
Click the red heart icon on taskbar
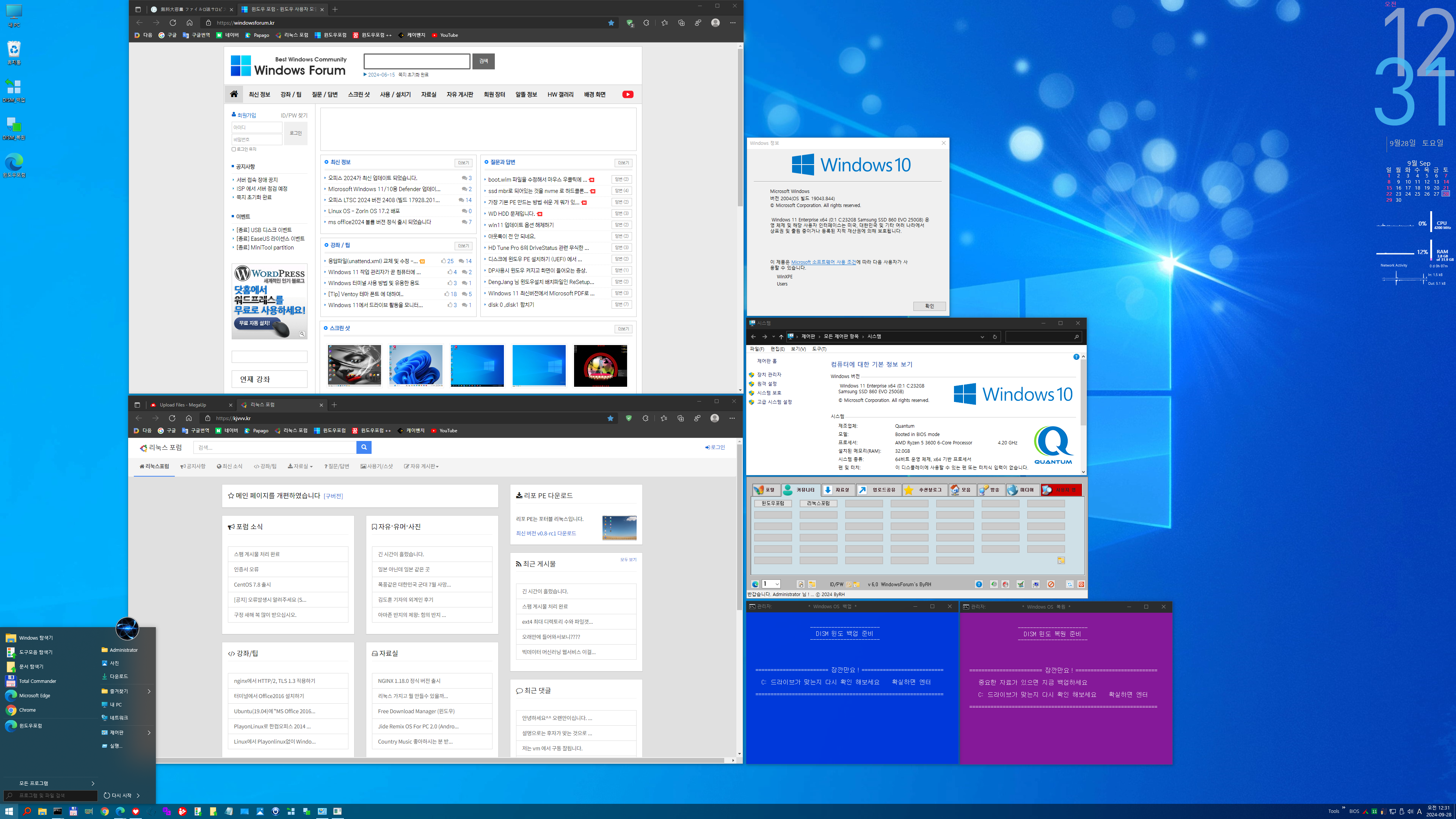click(136, 811)
